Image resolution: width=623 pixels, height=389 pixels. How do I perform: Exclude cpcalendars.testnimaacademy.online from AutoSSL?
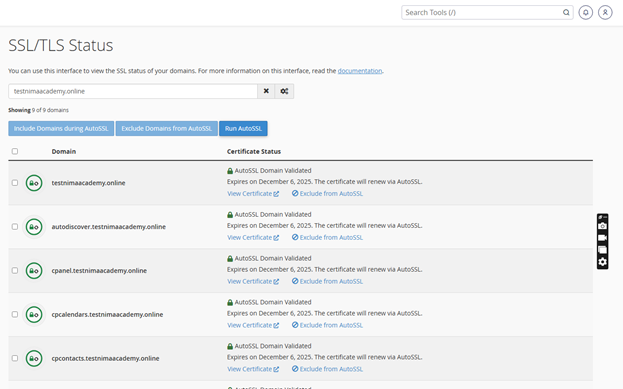[327, 325]
